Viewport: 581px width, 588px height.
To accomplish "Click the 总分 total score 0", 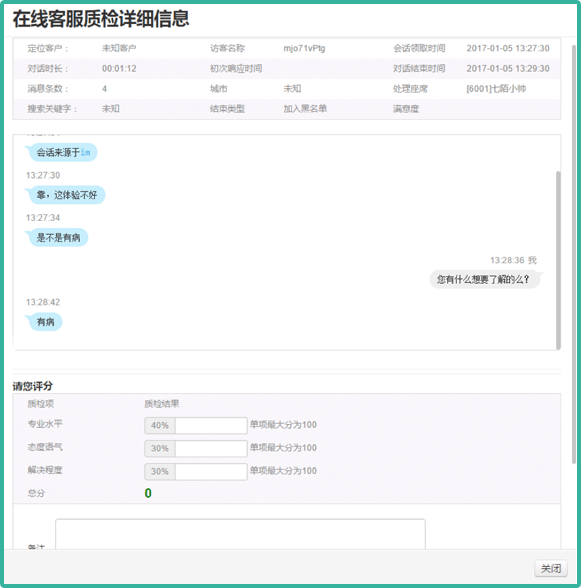I will coord(148,493).
